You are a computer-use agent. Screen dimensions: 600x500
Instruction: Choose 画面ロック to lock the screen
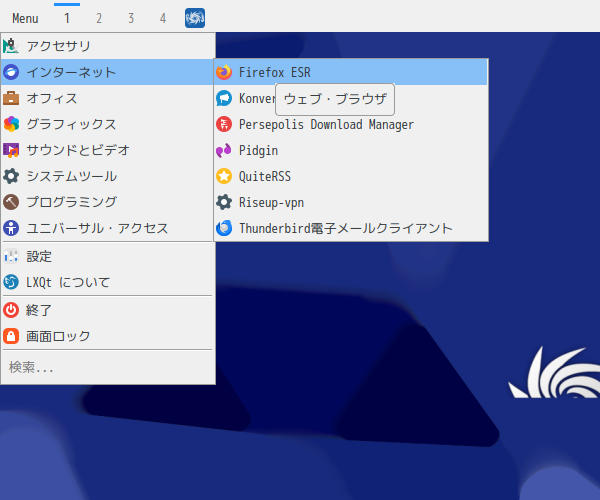point(107,336)
